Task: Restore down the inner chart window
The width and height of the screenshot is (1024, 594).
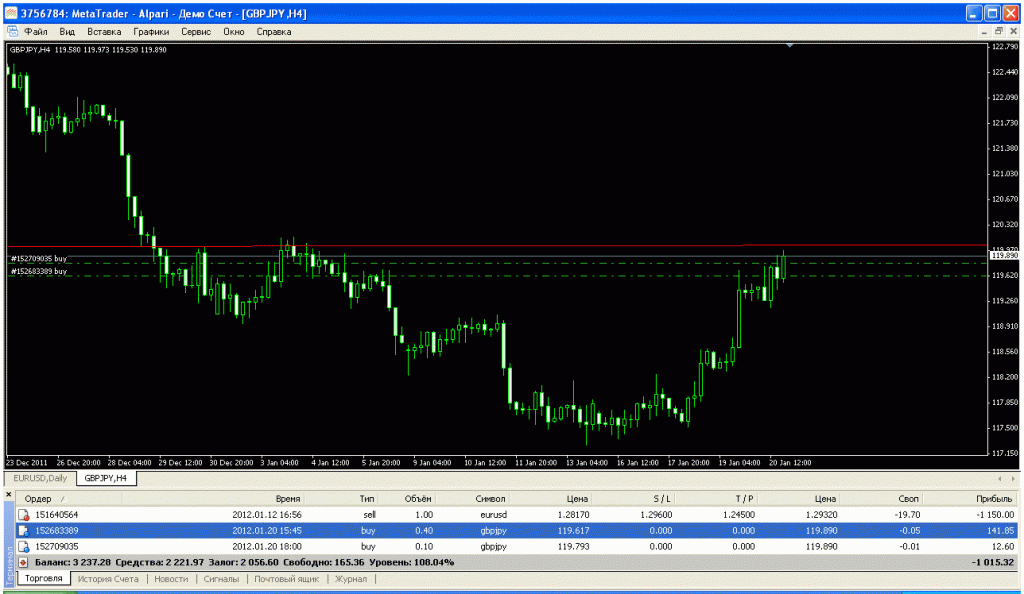Action: point(998,31)
